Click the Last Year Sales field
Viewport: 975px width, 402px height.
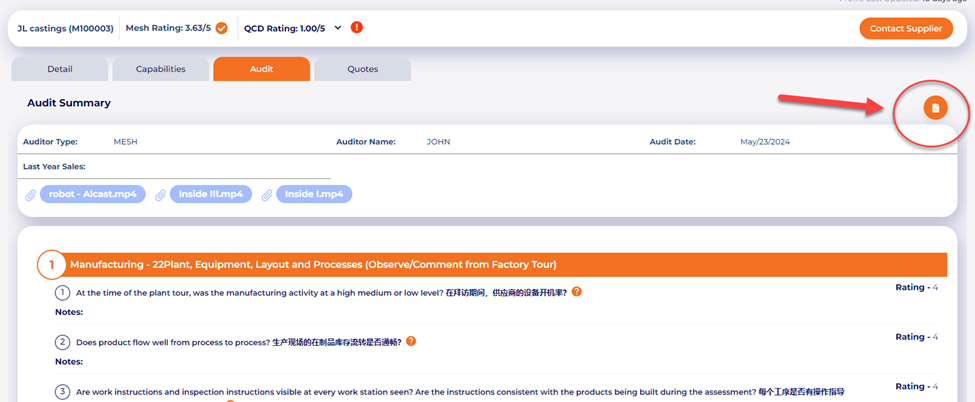click(x=200, y=167)
